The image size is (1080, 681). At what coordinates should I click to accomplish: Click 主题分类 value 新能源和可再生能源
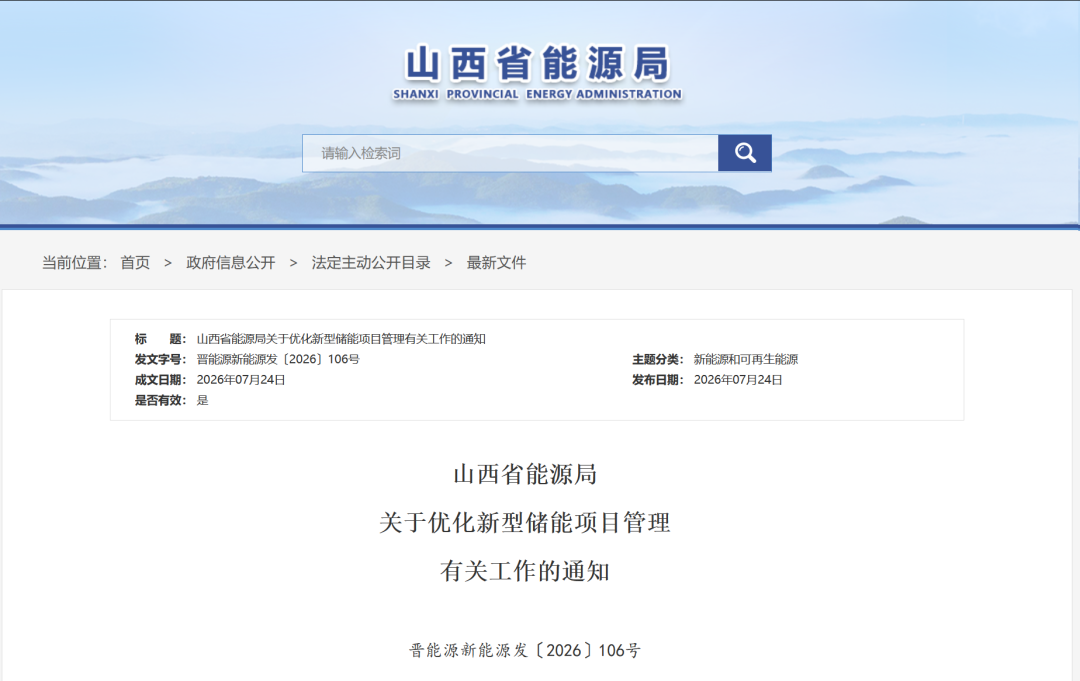pos(745,359)
